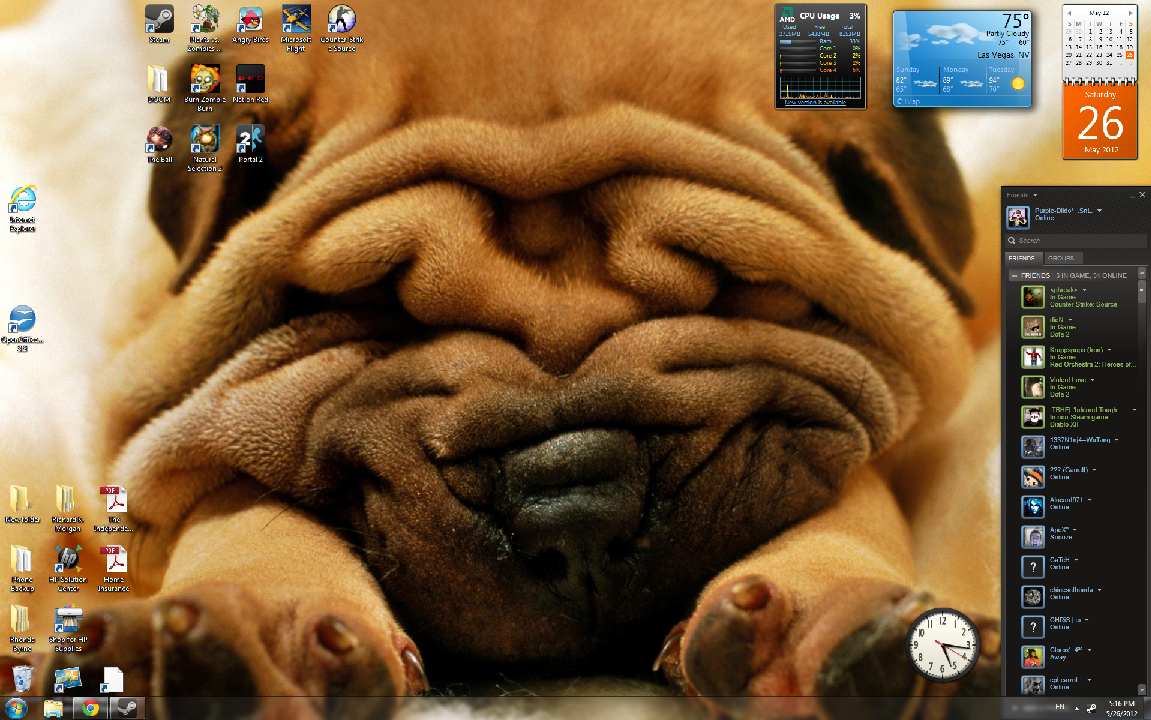Open the OpenOffice desktop shortcut
1151x720 pixels.
click(22, 329)
